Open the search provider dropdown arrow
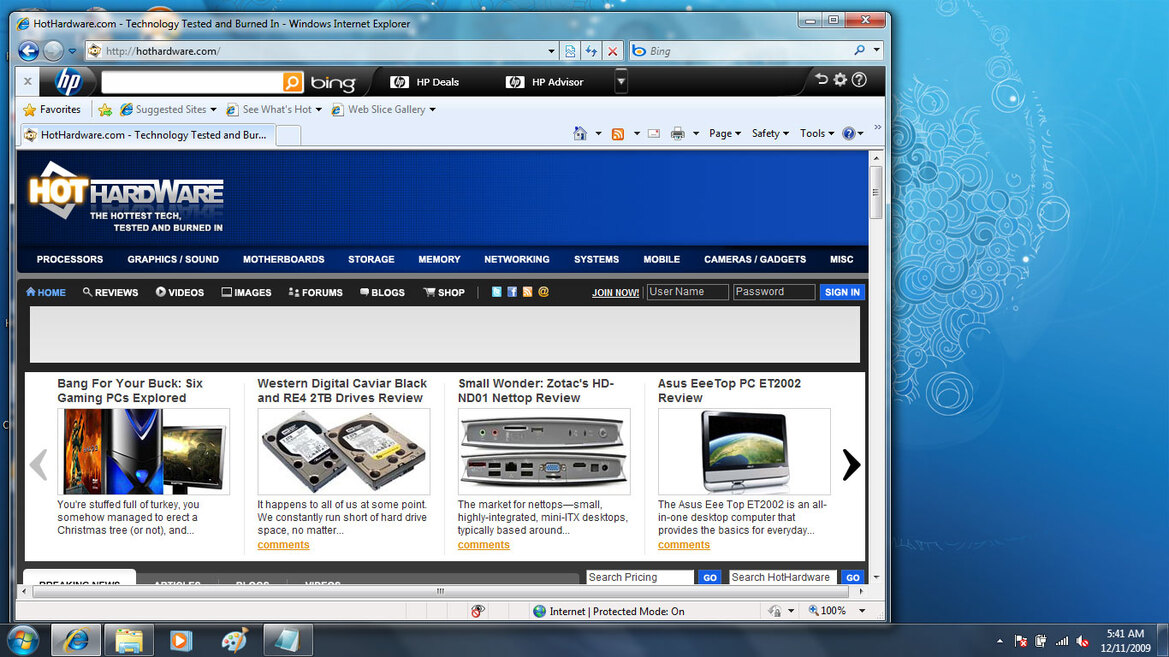This screenshot has height=657, width=1169. tap(877, 51)
